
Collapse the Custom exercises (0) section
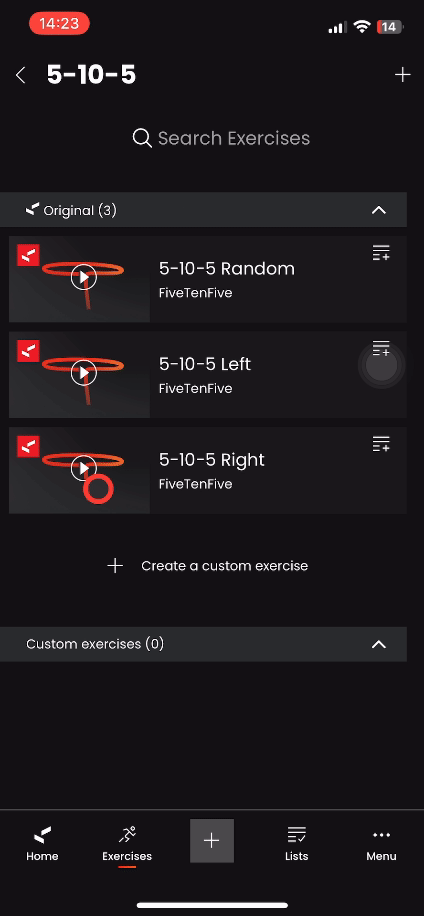379,644
